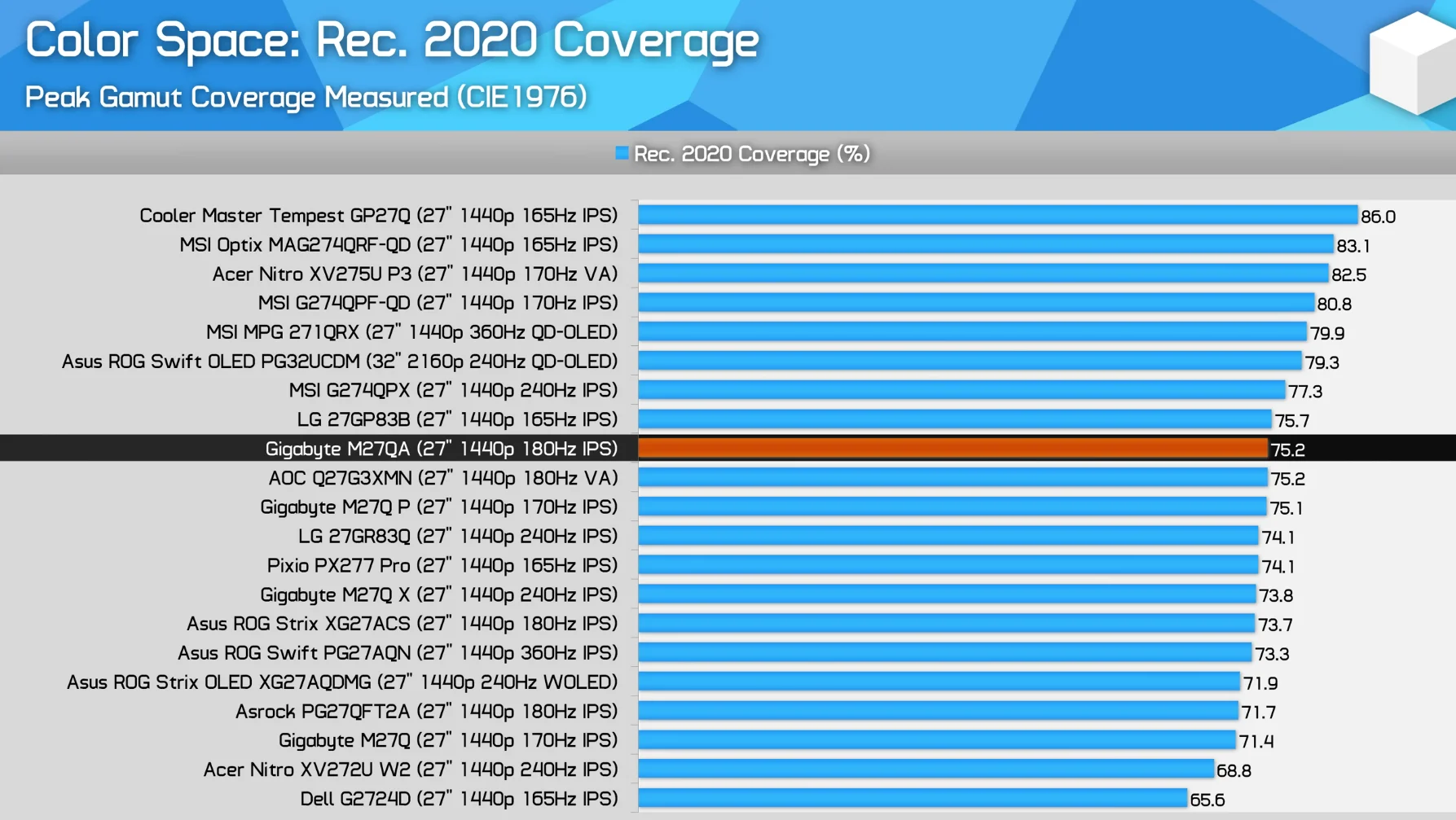The image size is (1456, 820).
Task: Click the Asus ROG Strix XG27ACS bar
Action: tap(947, 623)
